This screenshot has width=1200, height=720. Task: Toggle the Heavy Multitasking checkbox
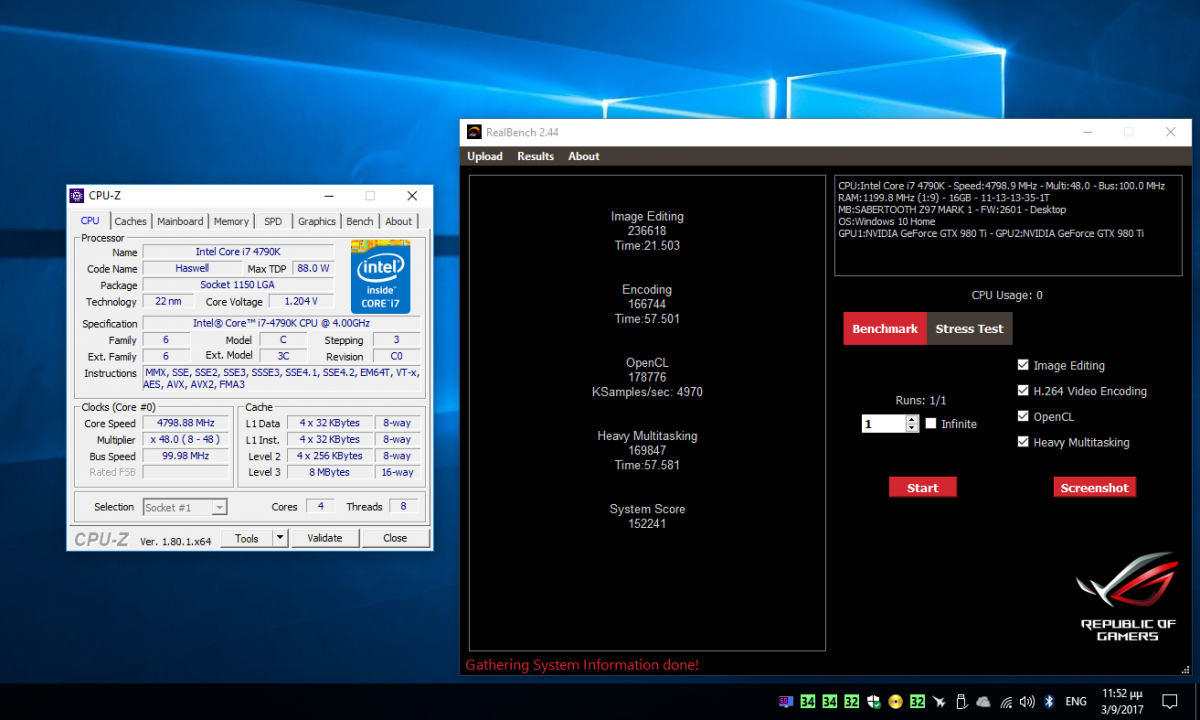point(1023,442)
